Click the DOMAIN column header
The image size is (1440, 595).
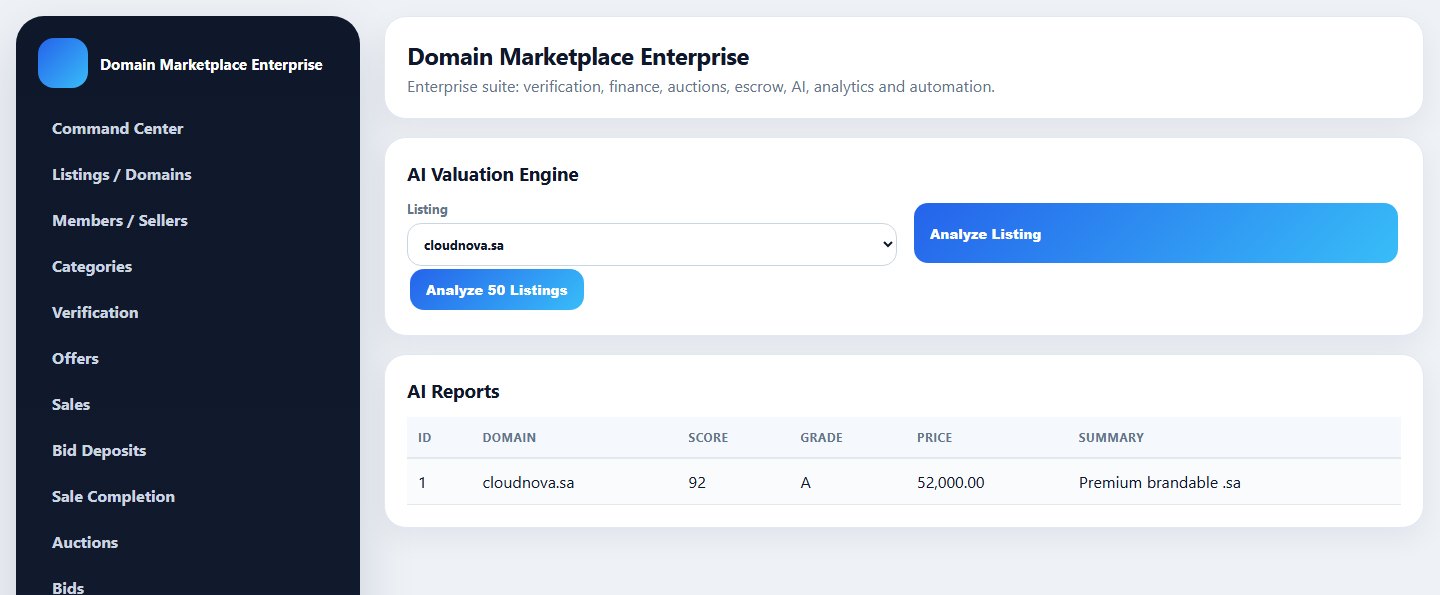[509, 438]
